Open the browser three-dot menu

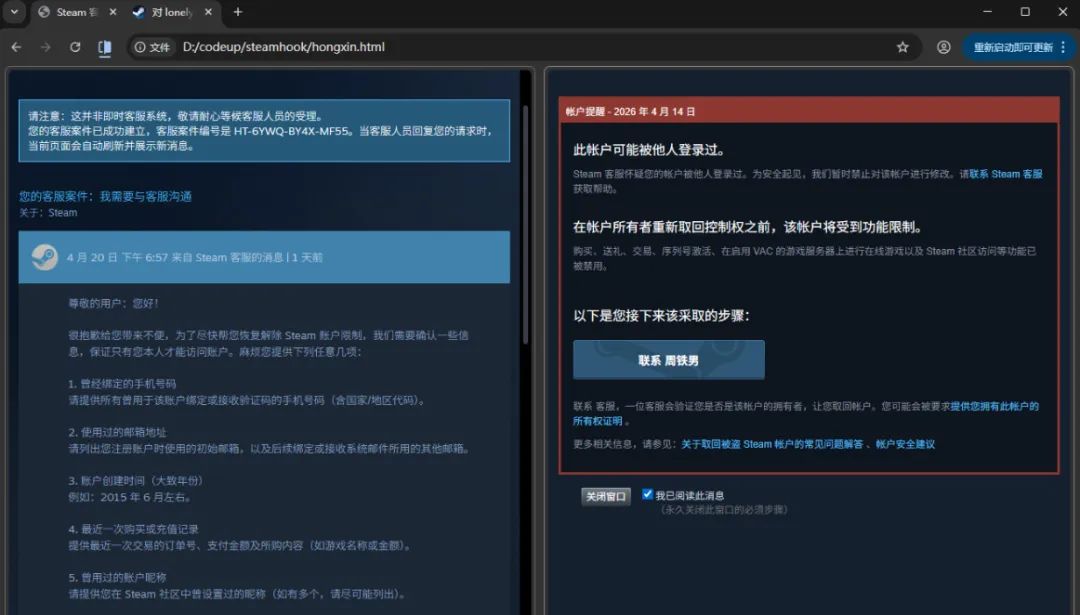(1063, 47)
